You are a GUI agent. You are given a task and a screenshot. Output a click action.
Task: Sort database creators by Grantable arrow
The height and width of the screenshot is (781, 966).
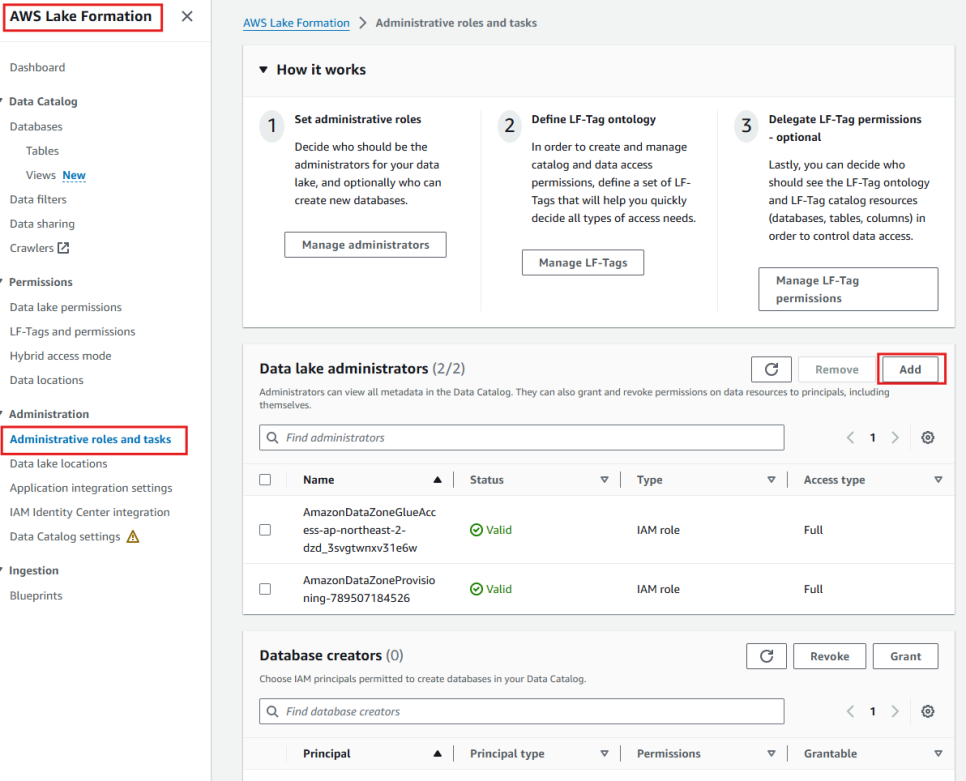point(938,753)
